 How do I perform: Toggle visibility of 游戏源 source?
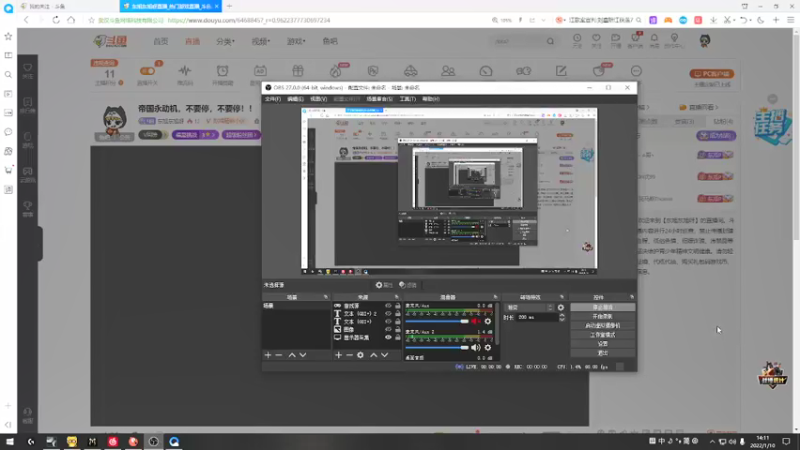(388, 306)
